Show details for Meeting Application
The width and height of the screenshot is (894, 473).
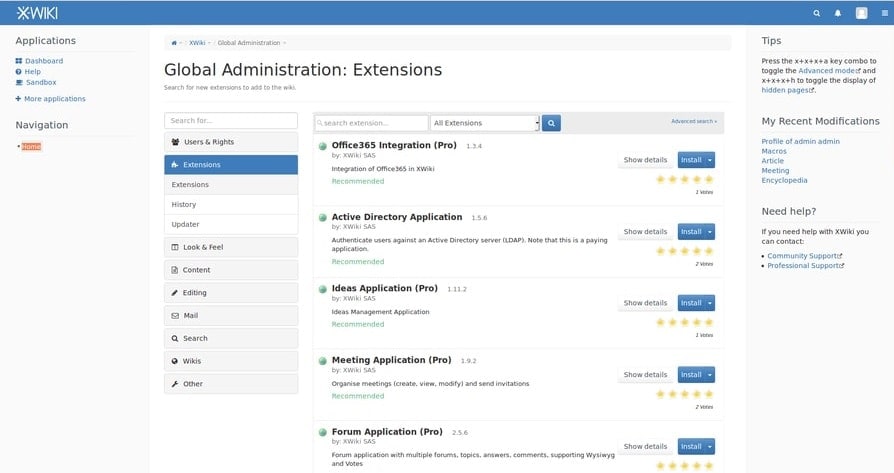tap(645, 375)
